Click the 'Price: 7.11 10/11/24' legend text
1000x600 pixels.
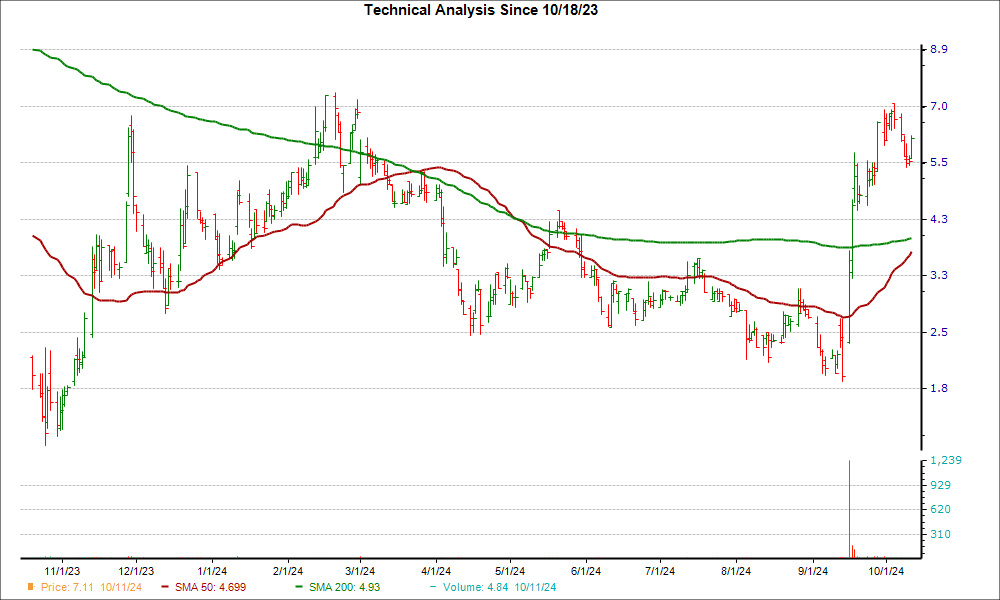pos(91,587)
